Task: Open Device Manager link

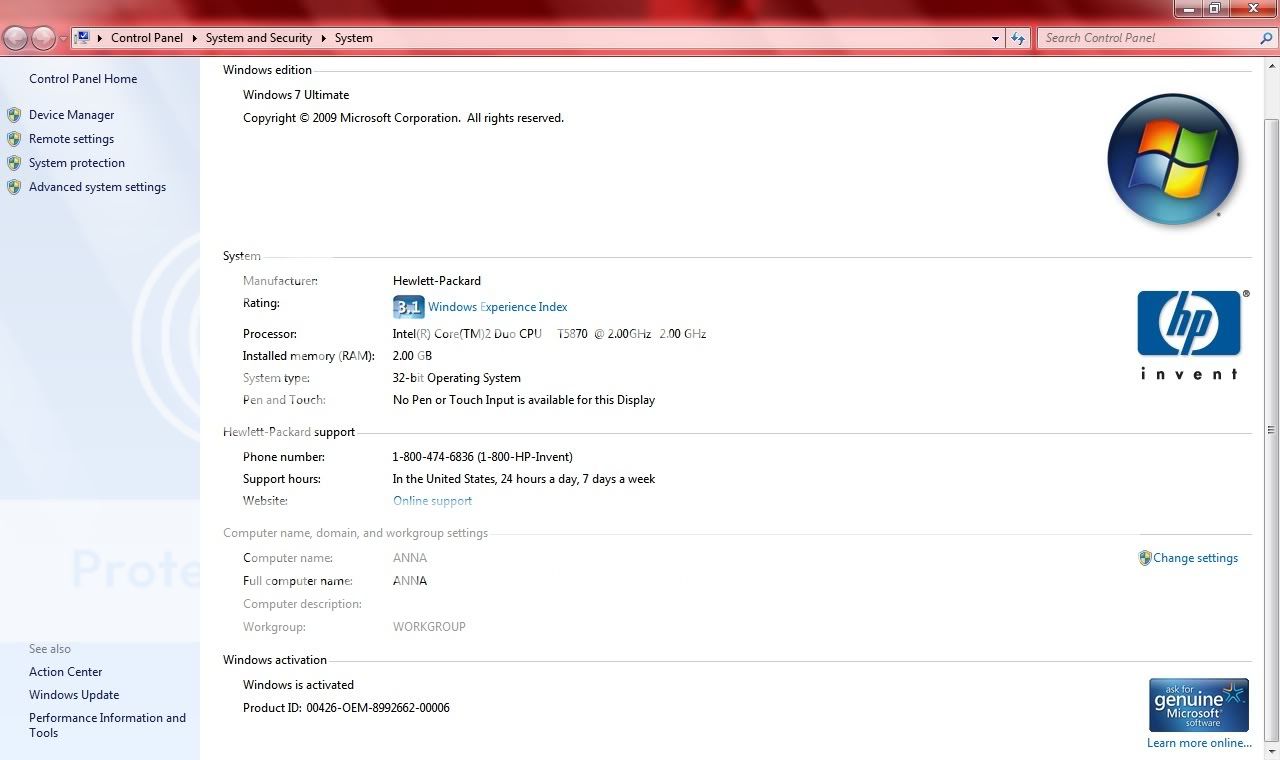Action: coord(71,115)
